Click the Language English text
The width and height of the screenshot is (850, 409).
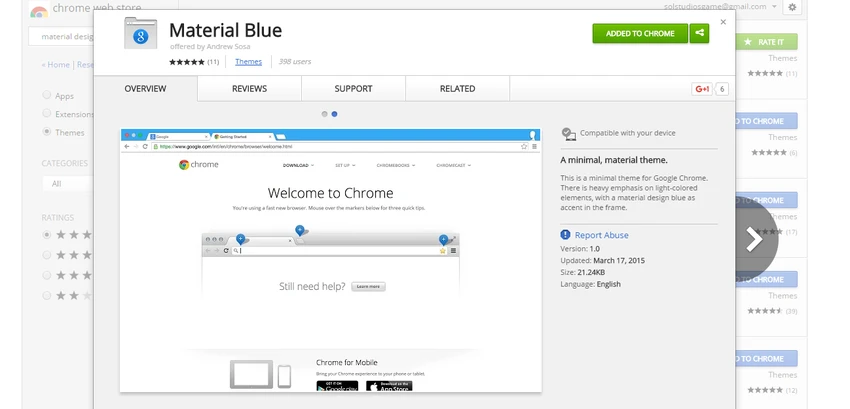591,284
